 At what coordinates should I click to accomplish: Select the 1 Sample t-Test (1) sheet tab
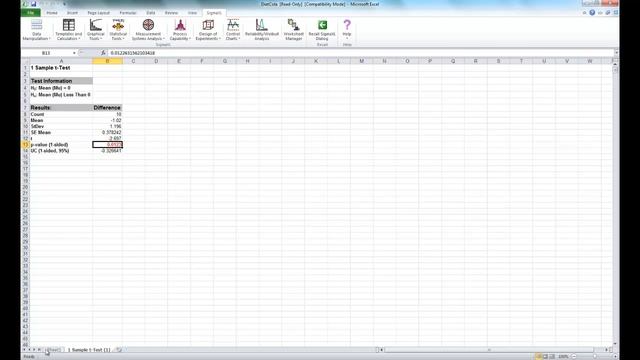[89, 350]
